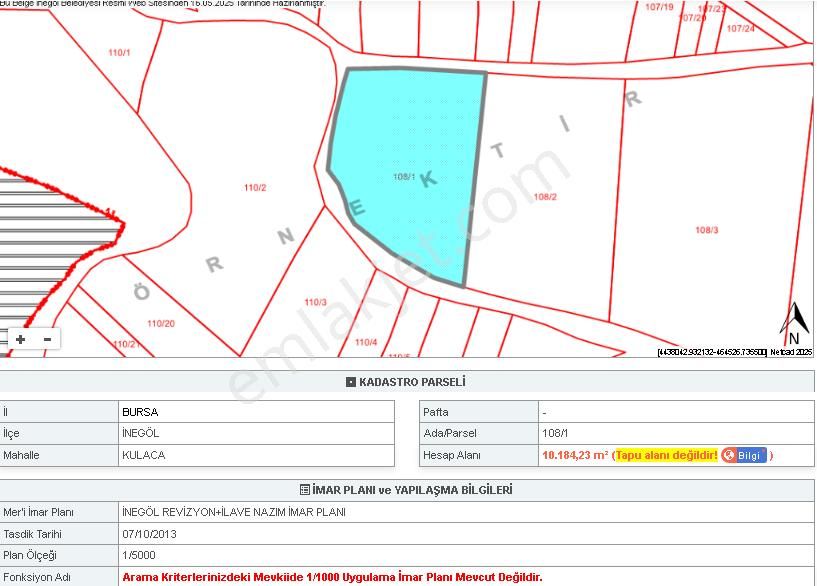Select parcel 110/3 on the map

pos(315,302)
